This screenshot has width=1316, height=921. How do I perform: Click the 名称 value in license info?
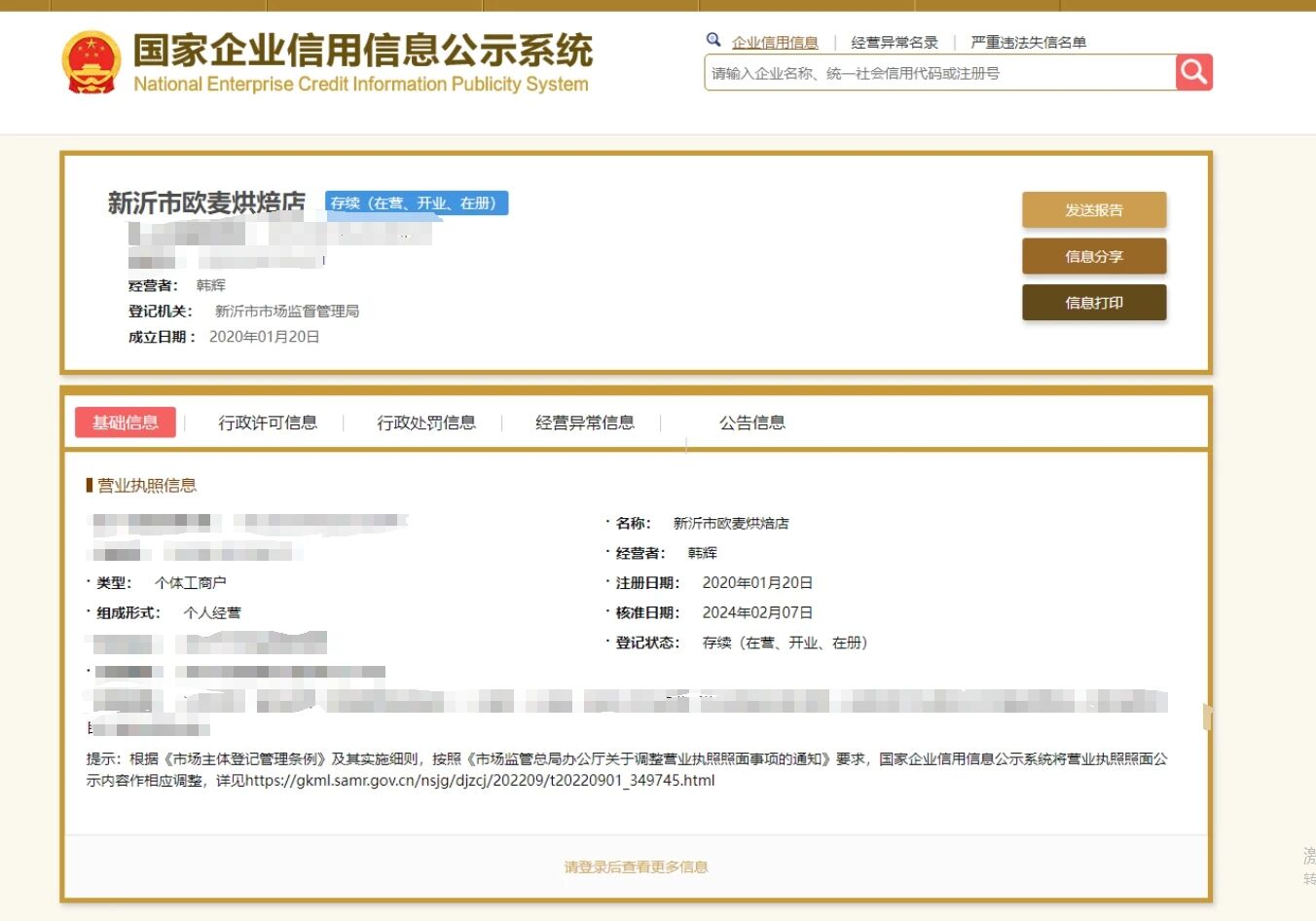click(731, 523)
